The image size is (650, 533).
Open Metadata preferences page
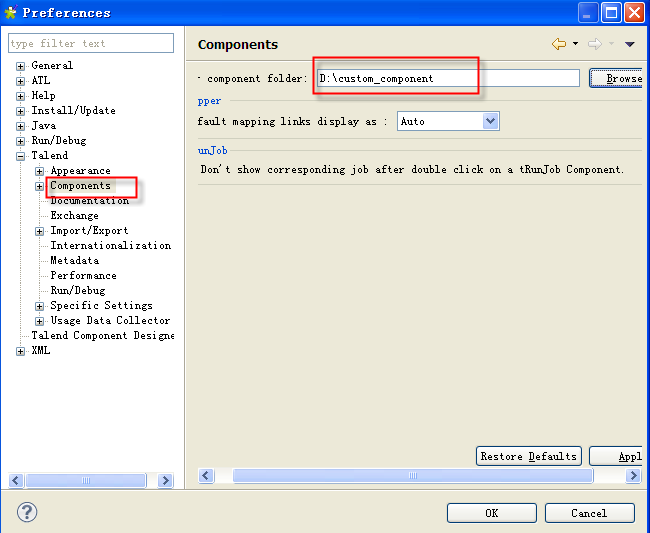point(75,260)
